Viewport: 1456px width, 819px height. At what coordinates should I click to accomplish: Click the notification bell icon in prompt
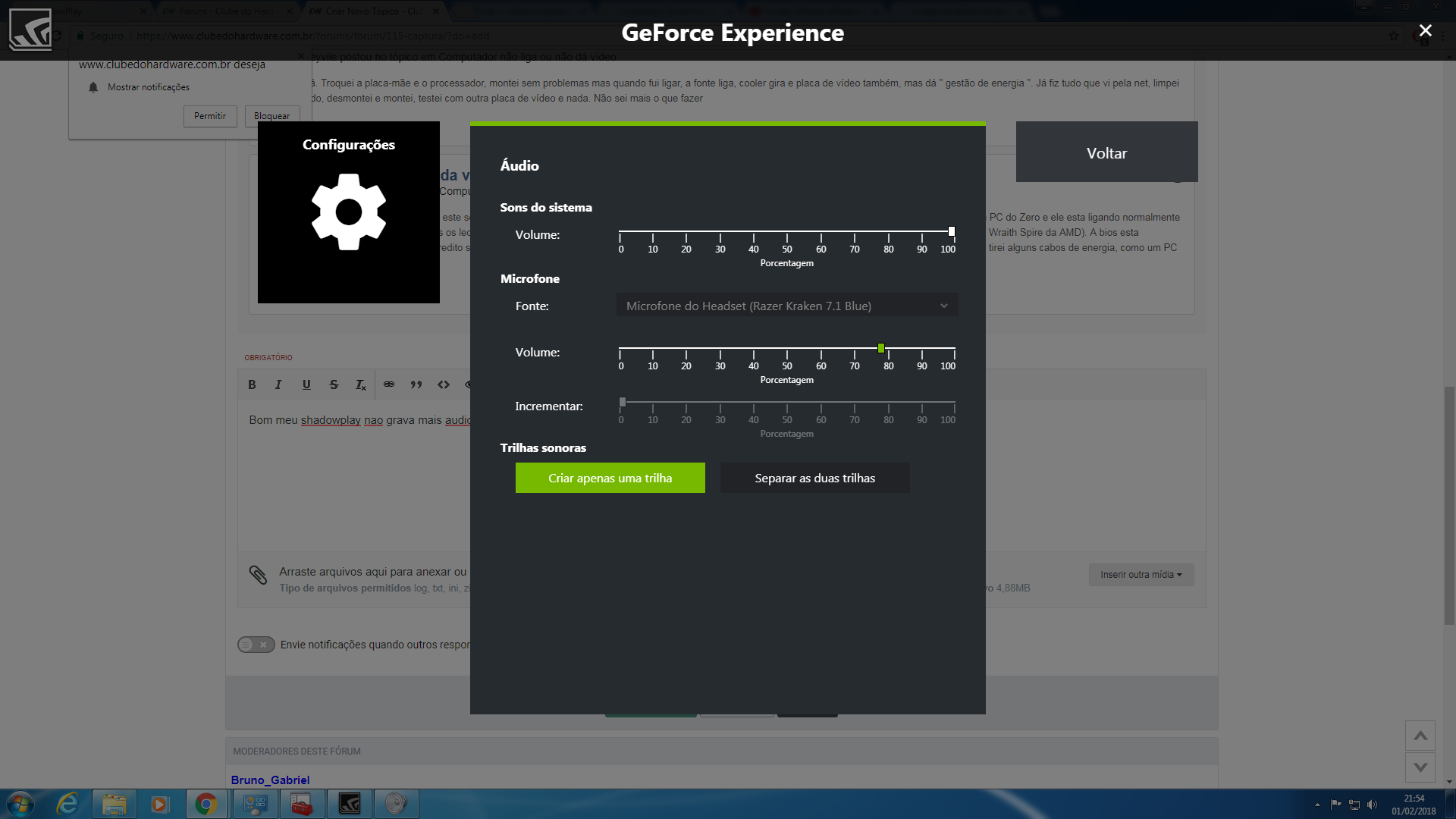click(93, 87)
